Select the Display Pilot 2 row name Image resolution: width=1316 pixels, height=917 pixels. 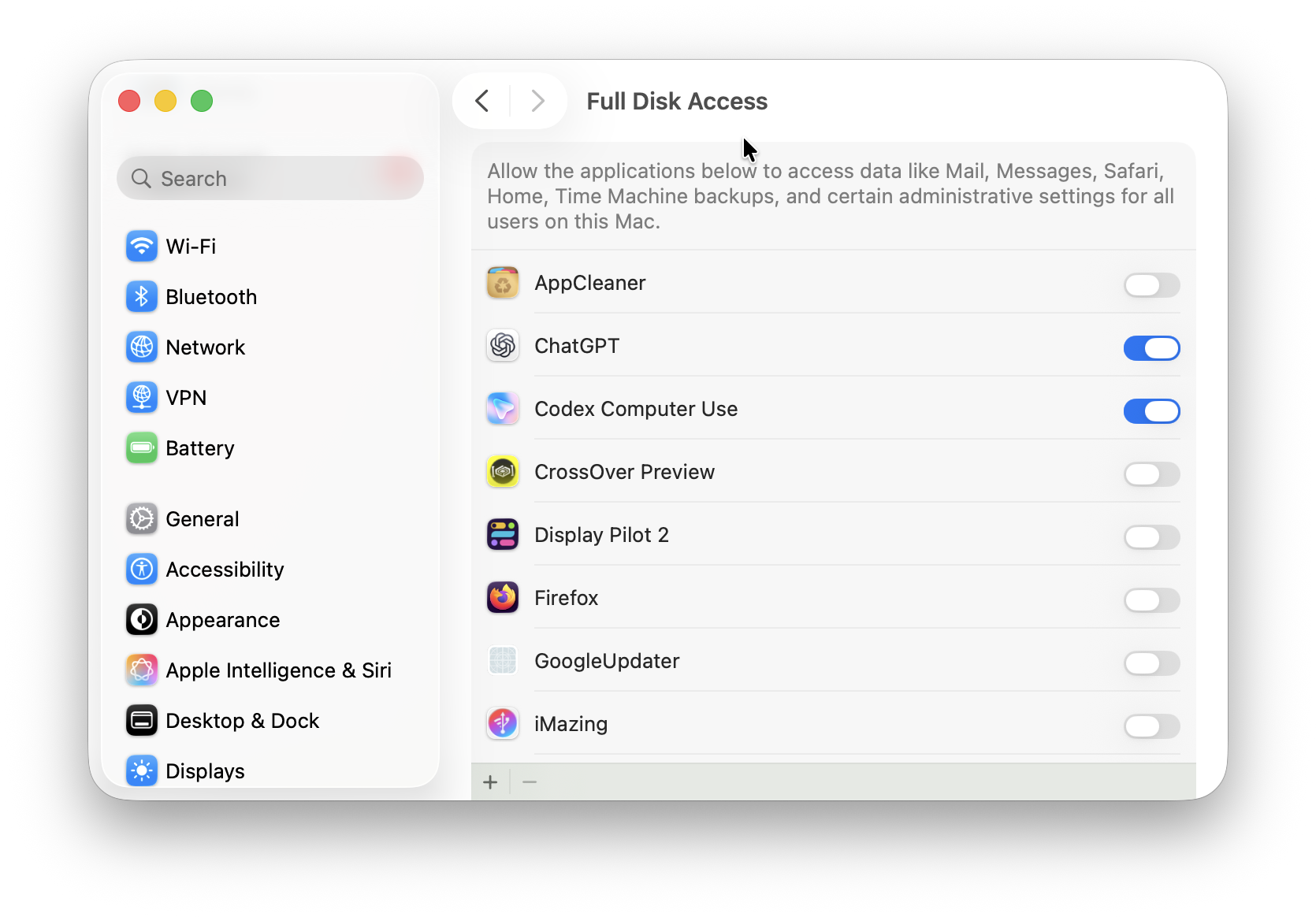[x=602, y=535]
